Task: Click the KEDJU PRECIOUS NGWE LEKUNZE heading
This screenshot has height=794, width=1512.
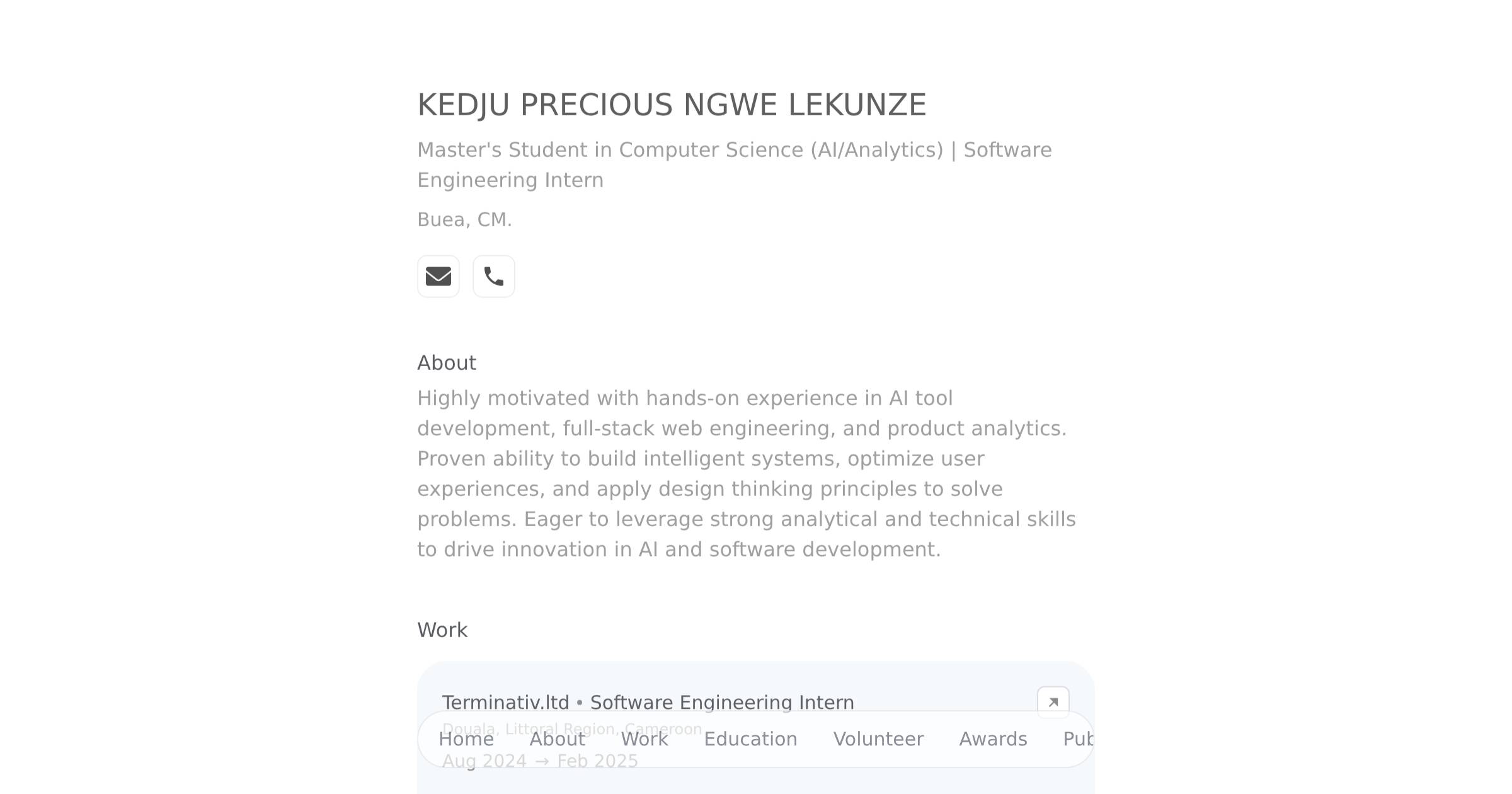Action: (x=672, y=104)
